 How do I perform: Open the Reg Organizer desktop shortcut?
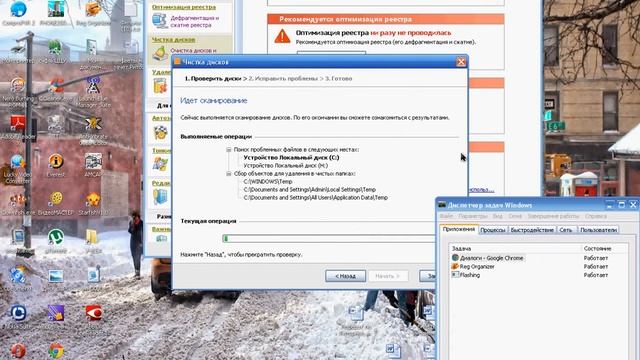click(93, 9)
